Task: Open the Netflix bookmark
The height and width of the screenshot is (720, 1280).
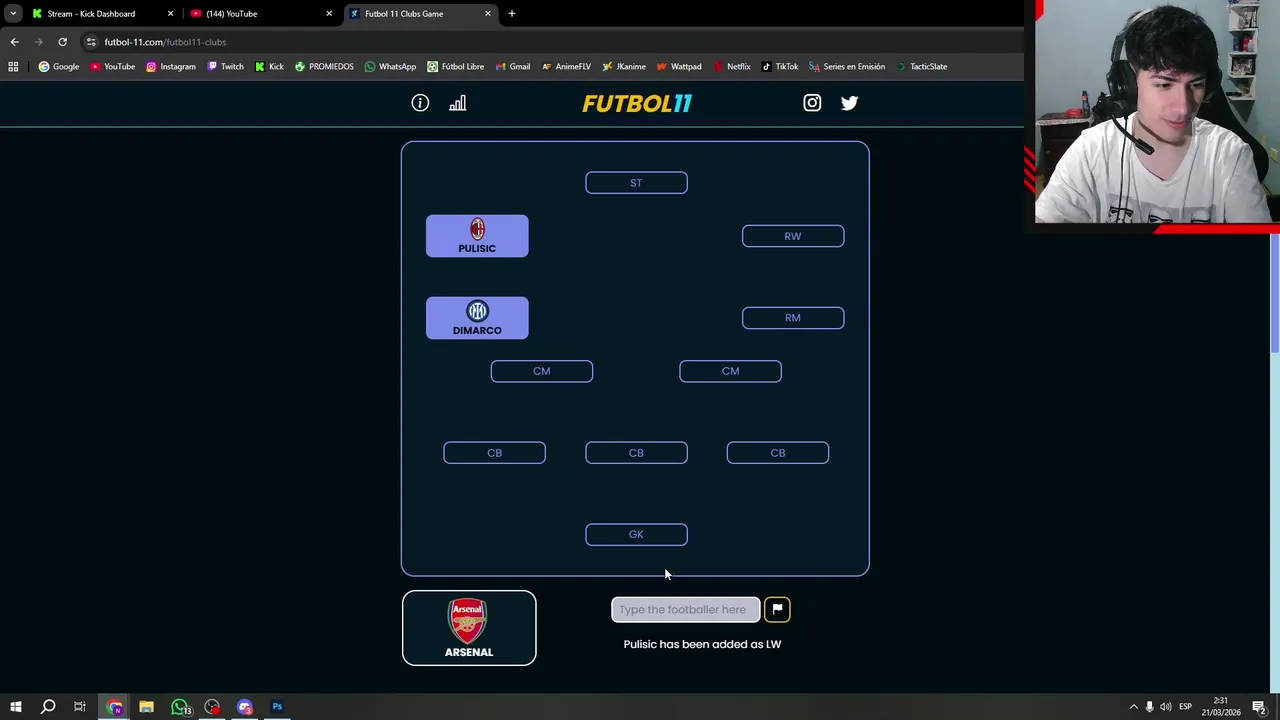Action: [x=731, y=67]
